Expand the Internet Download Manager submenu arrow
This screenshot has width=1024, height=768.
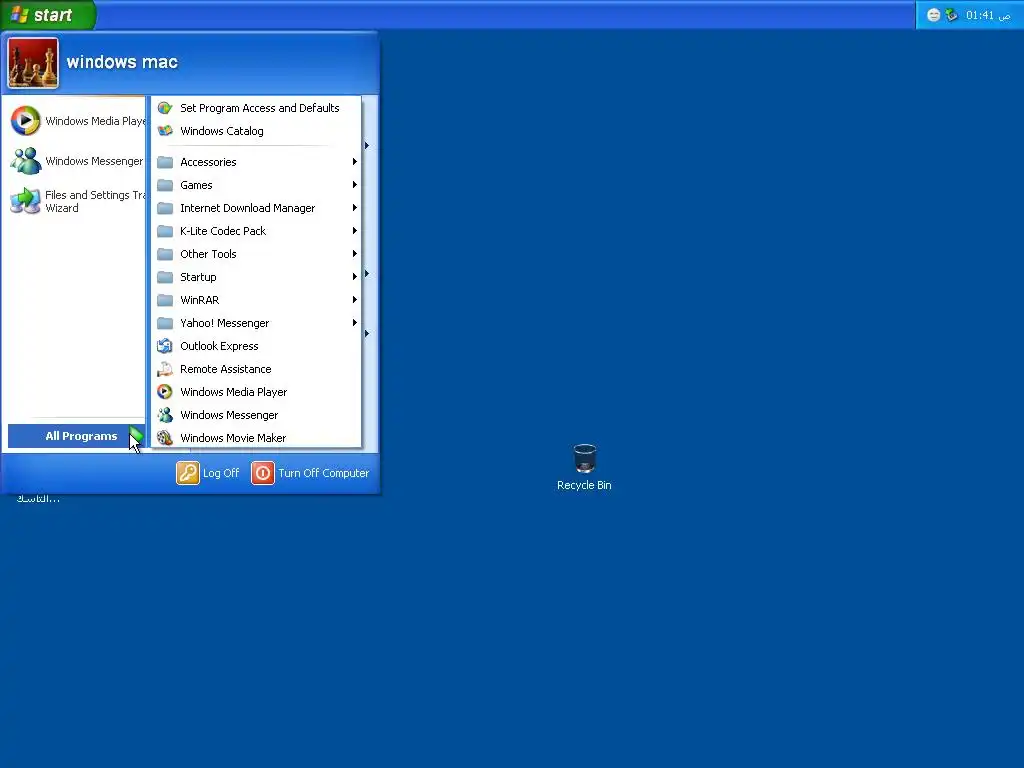(x=355, y=208)
